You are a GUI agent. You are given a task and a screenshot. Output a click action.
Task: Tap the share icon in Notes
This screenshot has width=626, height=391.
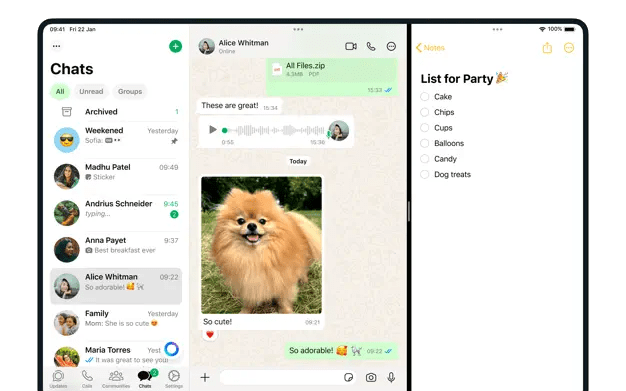[547, 48]
